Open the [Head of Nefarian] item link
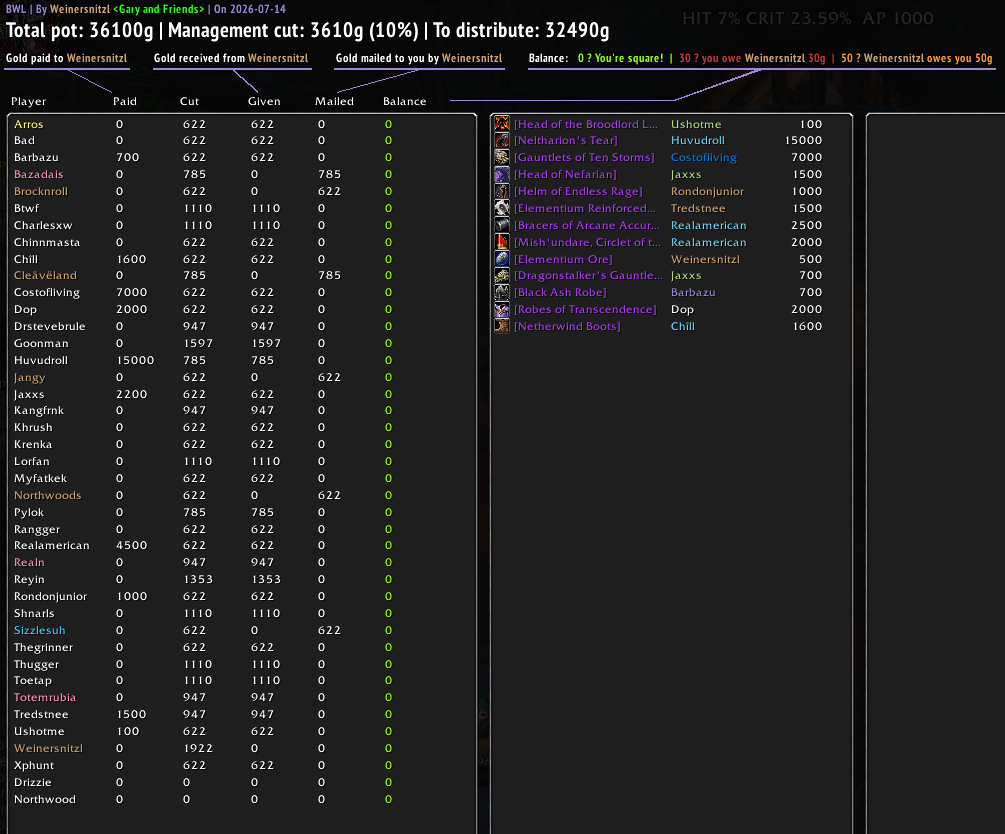Viewport: 1005px width, 834px height. 565,174
